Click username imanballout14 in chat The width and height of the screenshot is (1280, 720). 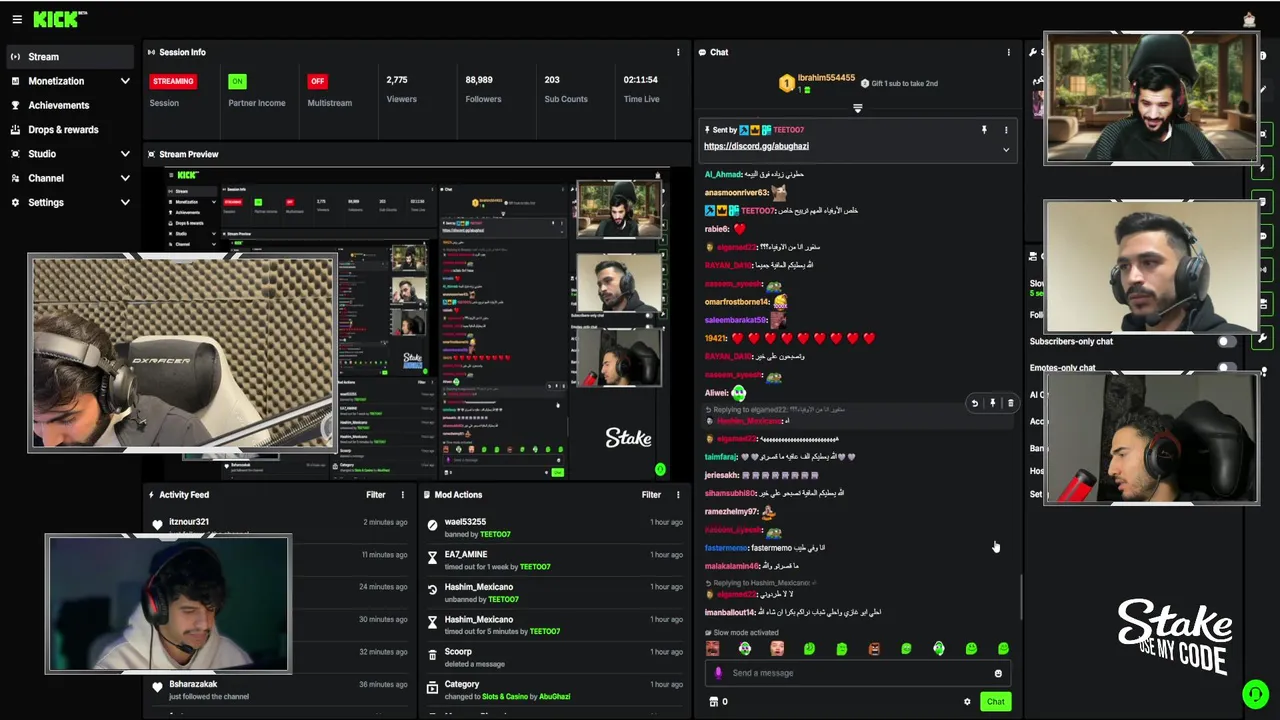(x=730, y=612)
